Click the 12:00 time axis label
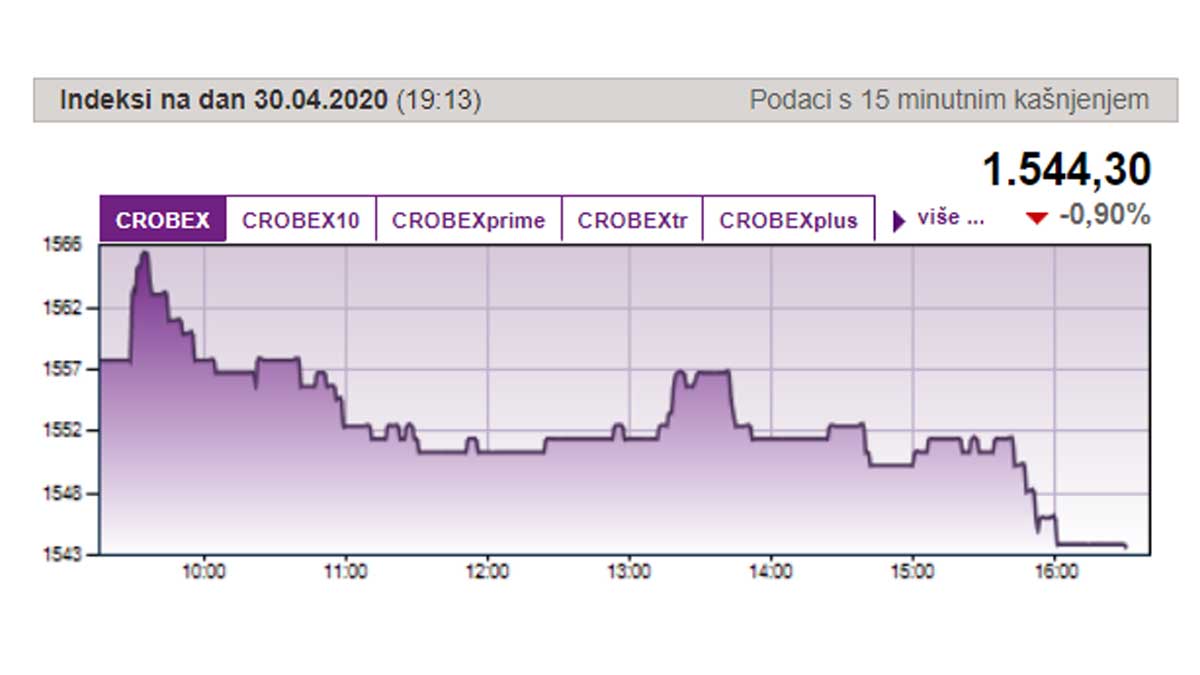1200x675 pixels. click(x=488, y=572)
